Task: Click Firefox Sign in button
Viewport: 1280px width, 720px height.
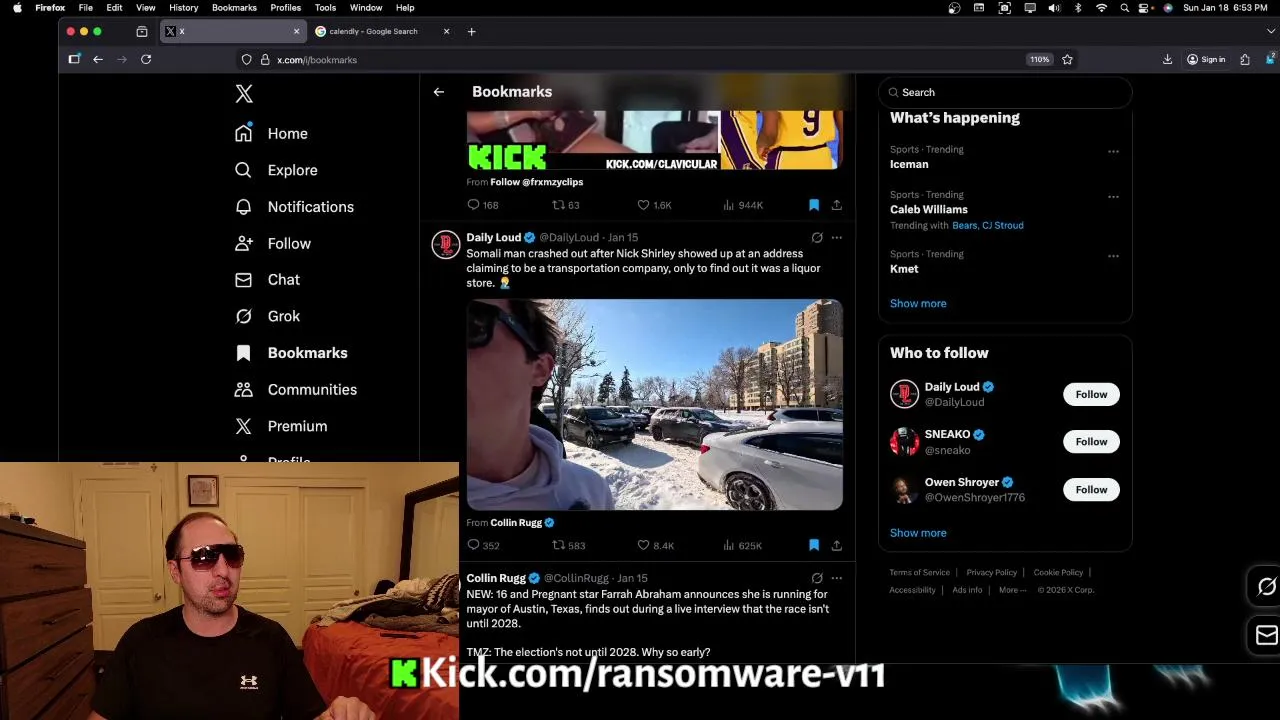Action: [x=1206, y=60]
